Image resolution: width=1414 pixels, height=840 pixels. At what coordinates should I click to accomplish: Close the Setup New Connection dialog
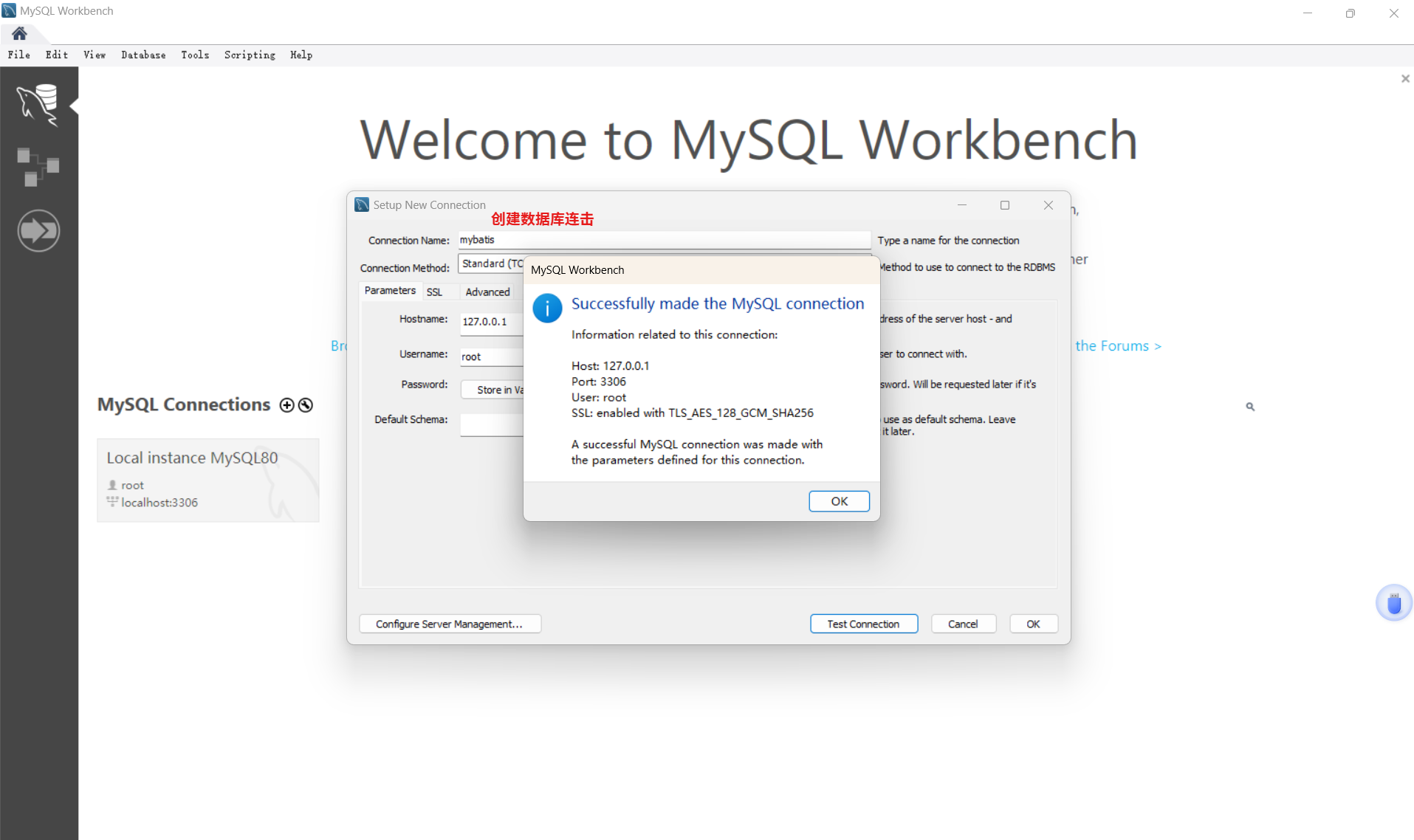(1049, 205)
